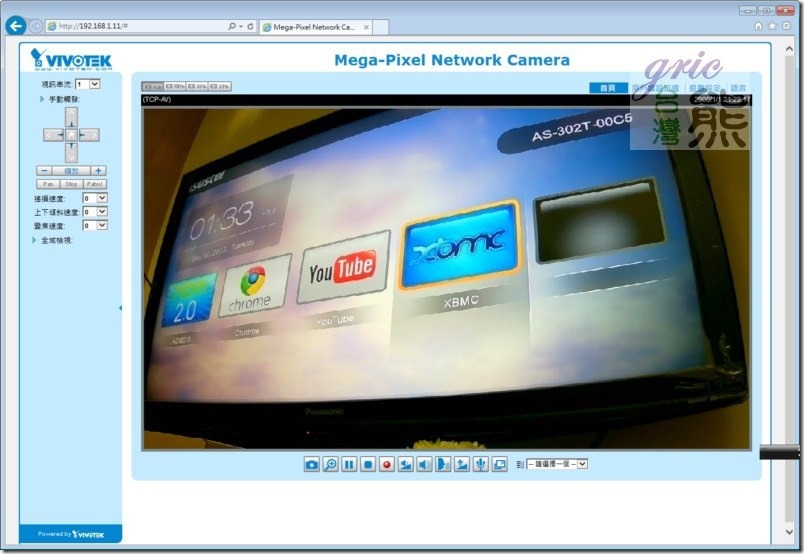The height and width of the screenshot is (554, 804).
Task: Expand the manual trigger section
Action: coord(60,99)
